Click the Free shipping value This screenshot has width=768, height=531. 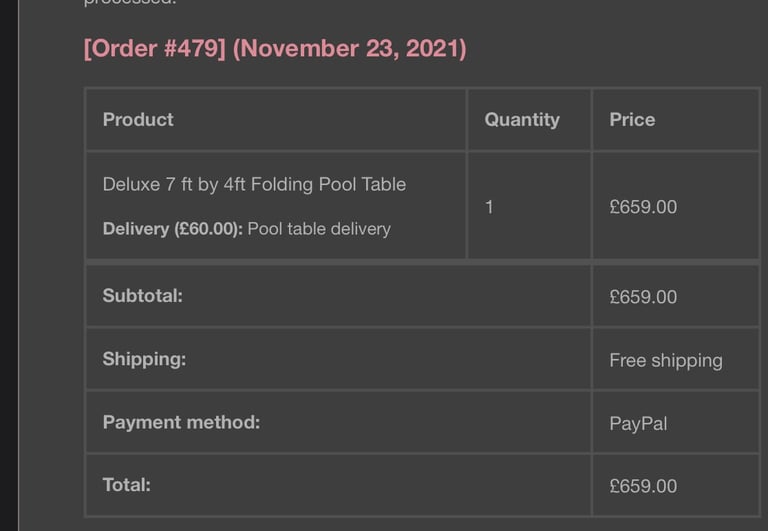tap(666, 361)
